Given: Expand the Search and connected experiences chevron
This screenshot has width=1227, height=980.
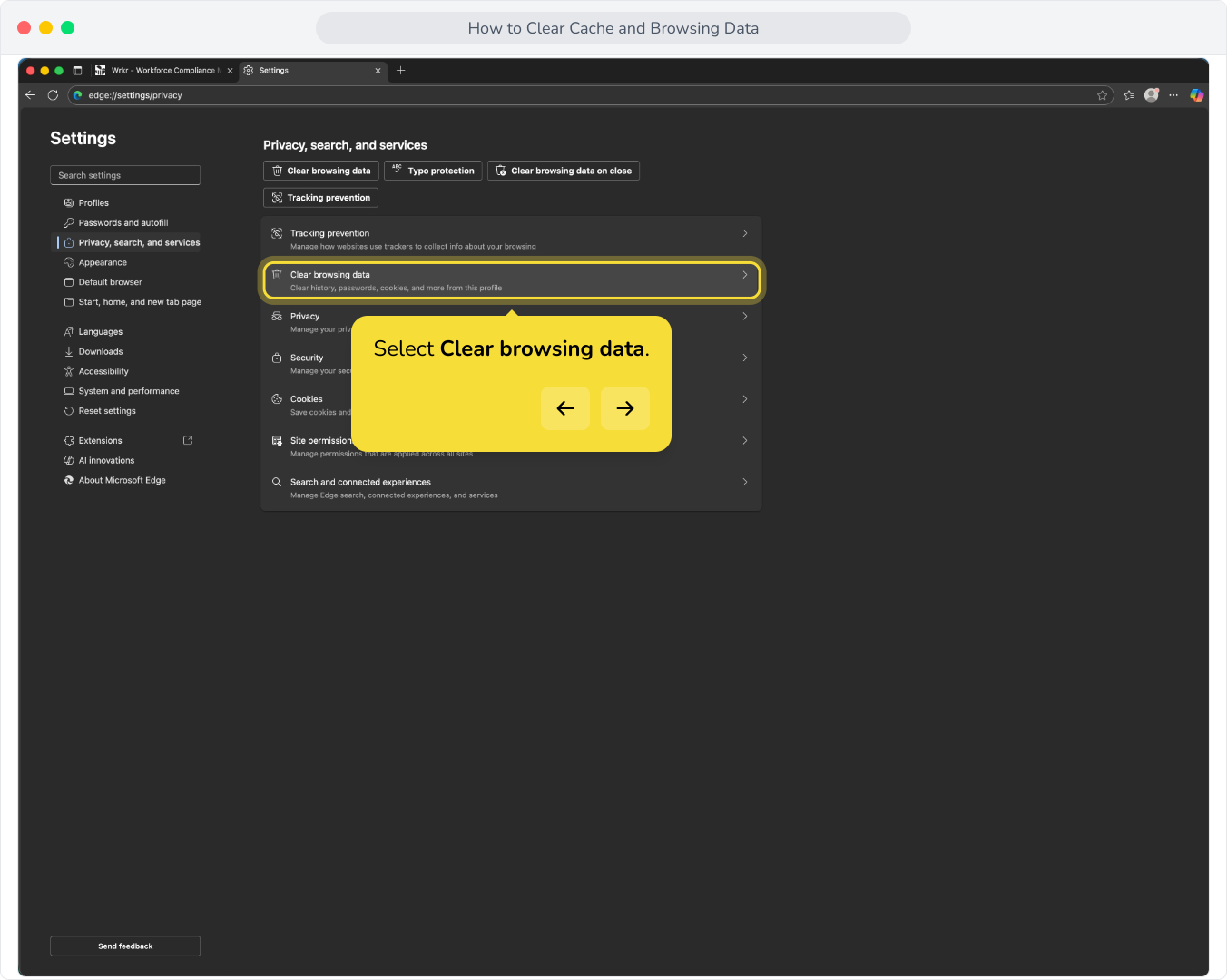Looking at the screenshot, I should coord(745,482).
